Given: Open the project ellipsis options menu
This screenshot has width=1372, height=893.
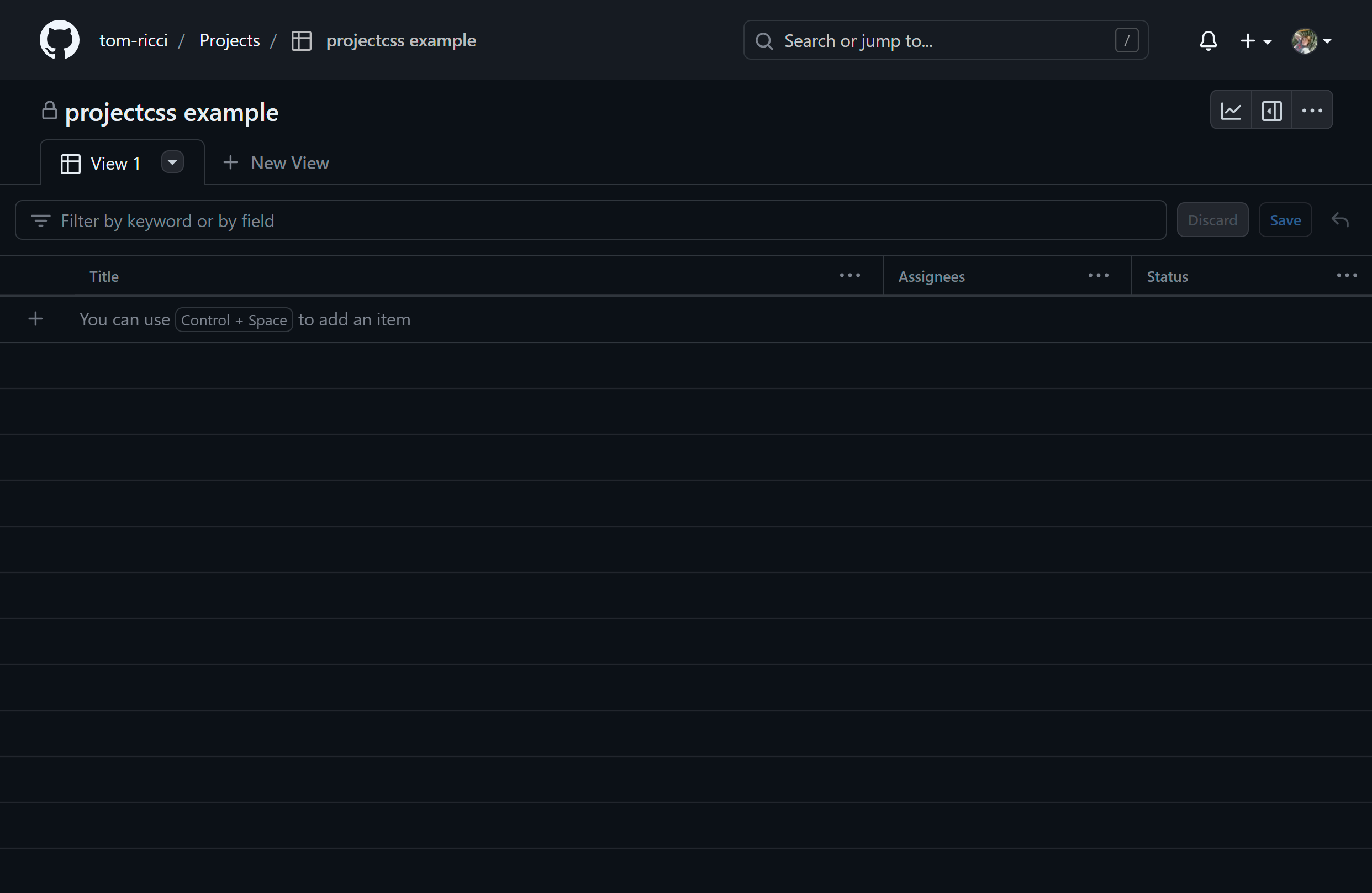Looking at the screenshot, I should [1312, 109].
